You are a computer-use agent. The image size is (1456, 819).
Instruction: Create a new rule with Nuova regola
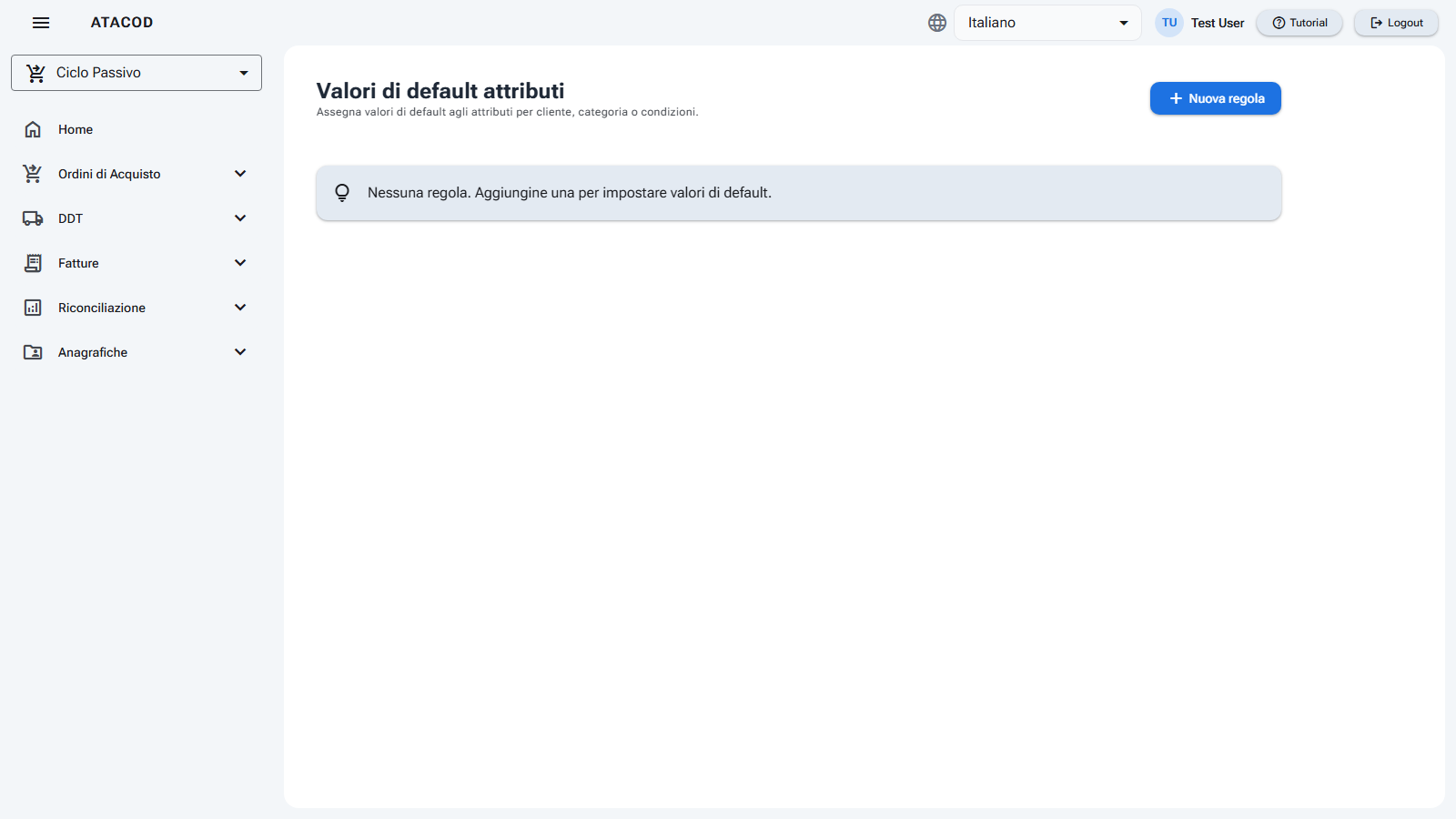click(1216, 98)
